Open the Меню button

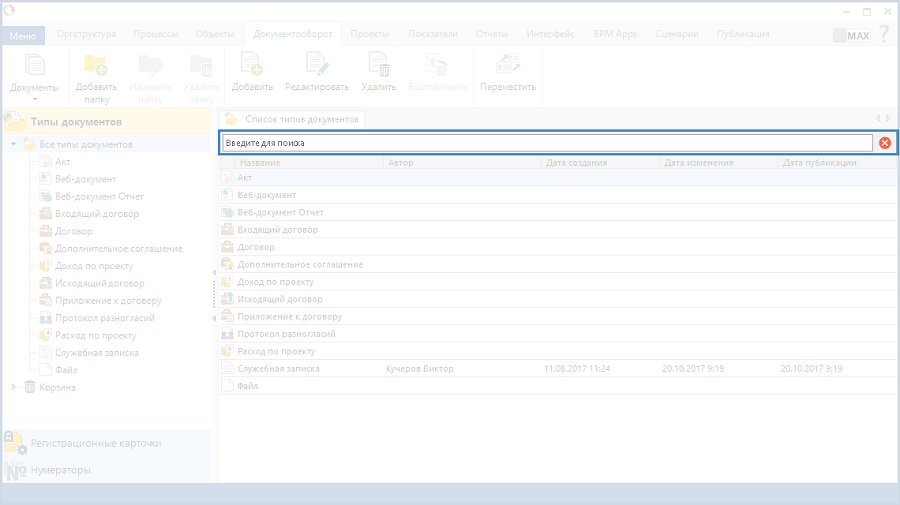coord(21,35)
